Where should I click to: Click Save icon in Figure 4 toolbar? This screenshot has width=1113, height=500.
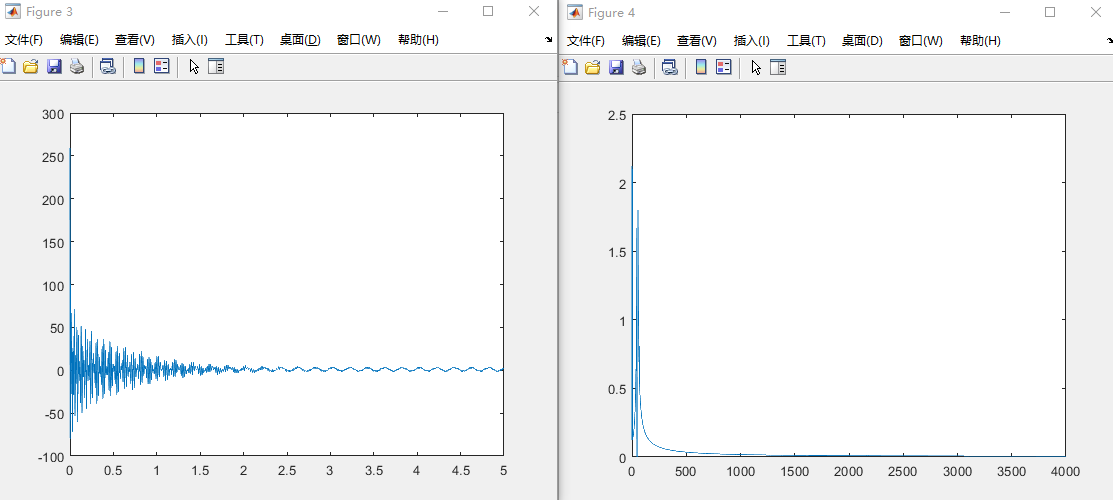coord(616,67)
